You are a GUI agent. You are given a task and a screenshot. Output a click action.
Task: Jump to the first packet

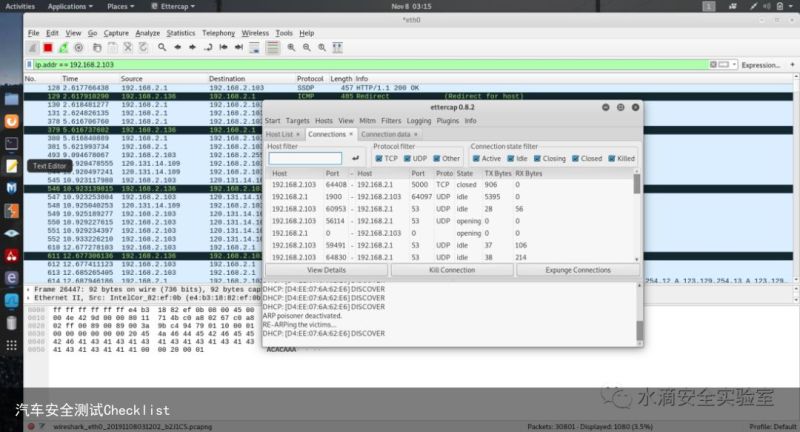(x=223, y=48)
